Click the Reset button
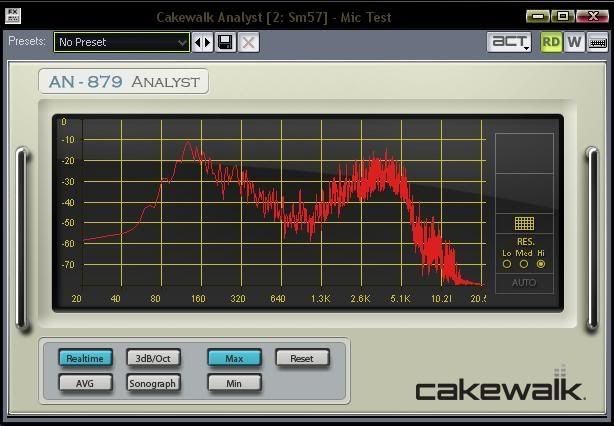The height and width of the screenshot is (426, 614). (x=302, y=358)
